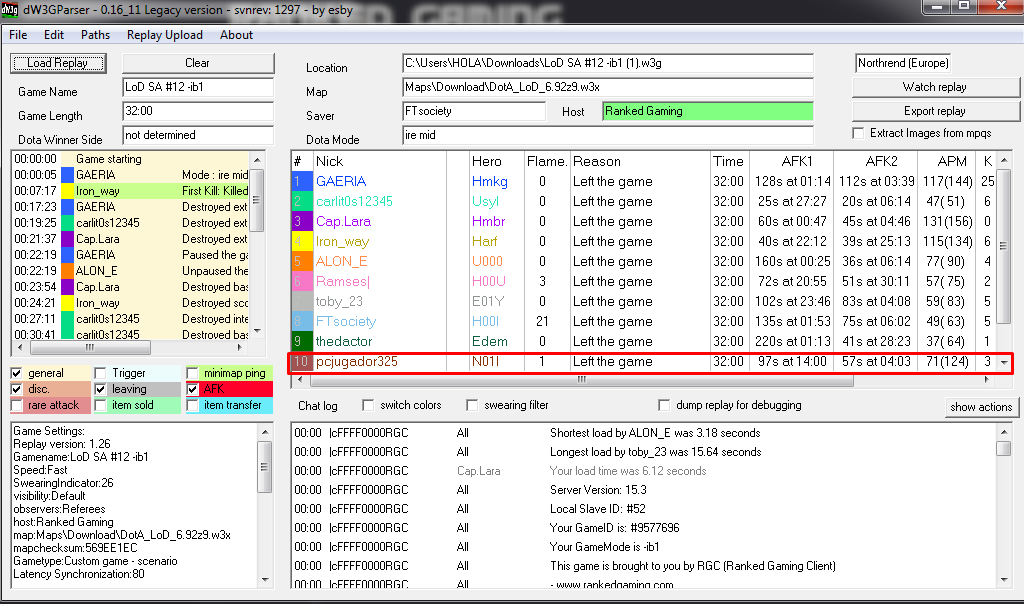This screenshot has width=1024, height=604.
Task: Open the Replay Upload menu
Action: click(165, 35)
